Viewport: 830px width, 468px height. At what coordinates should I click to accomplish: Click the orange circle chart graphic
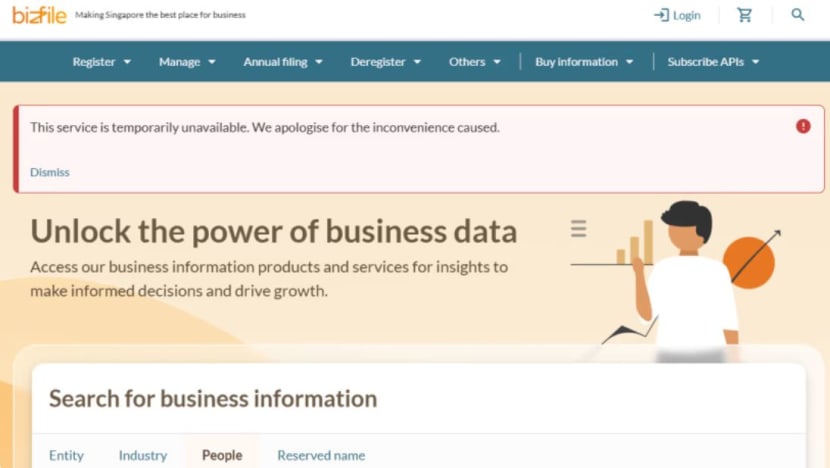pyautogui.click(x=748, y=263)
